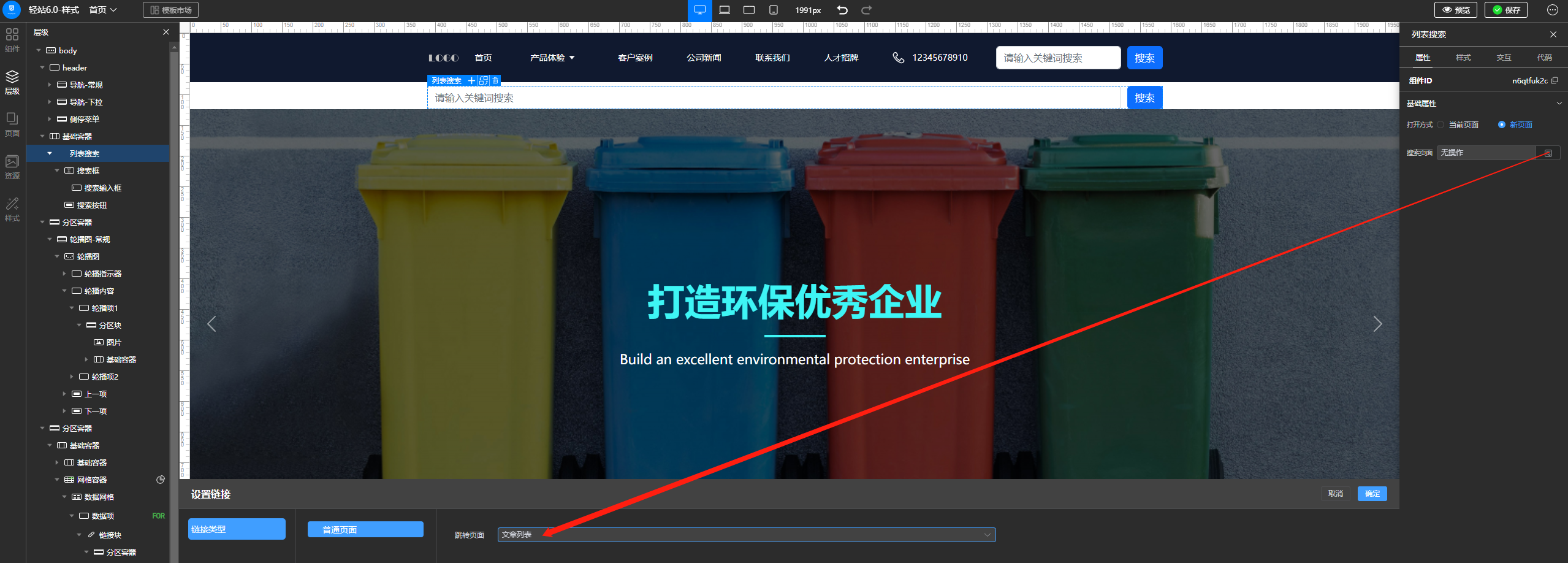The height and width of the screenshot is (563, 1568).
Task: Select the 搜索按钮 layer row
Action: point(98,205)
